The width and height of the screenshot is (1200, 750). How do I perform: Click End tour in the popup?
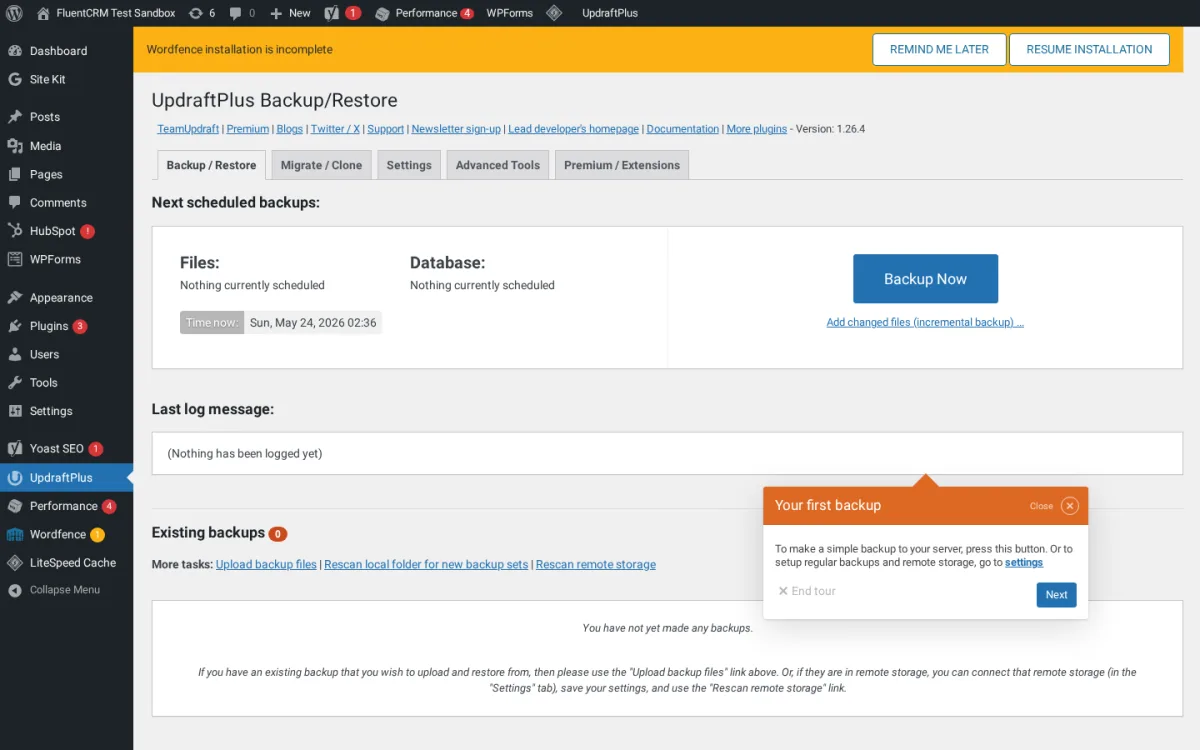tap(807, 591)
